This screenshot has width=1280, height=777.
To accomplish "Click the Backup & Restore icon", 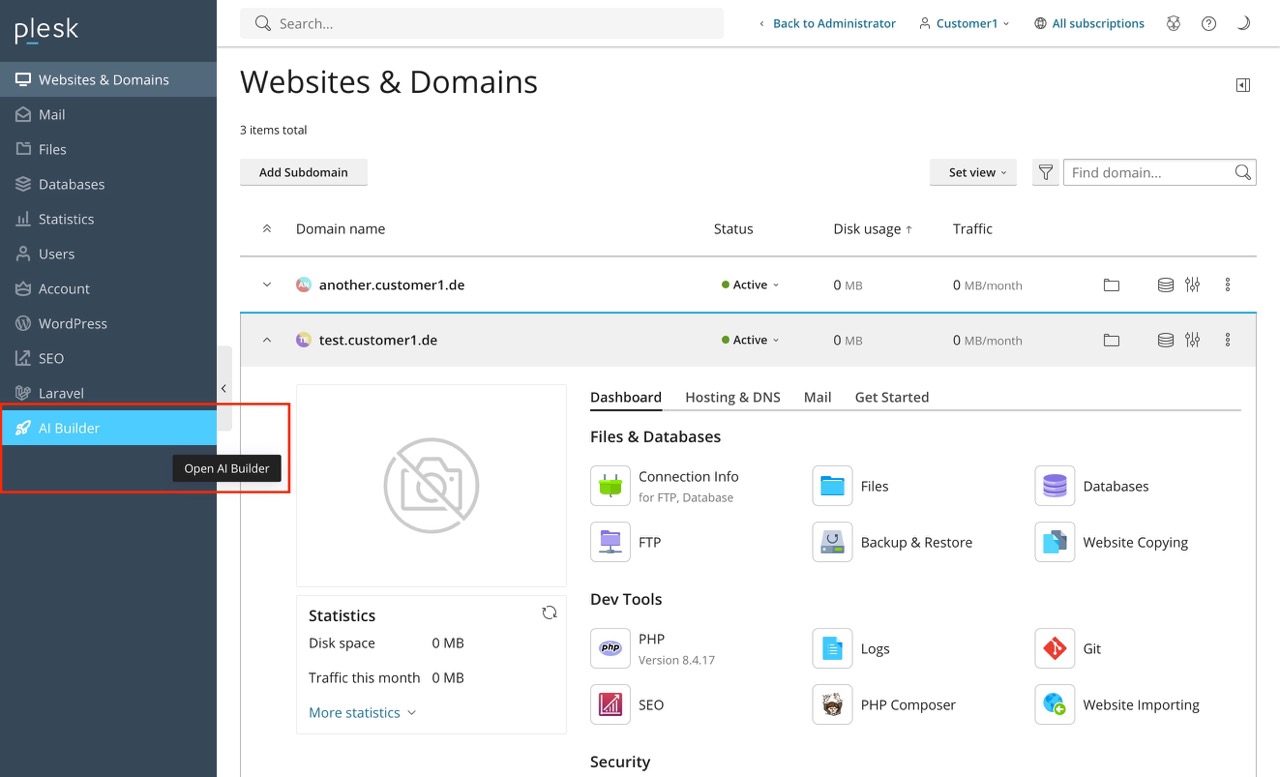I will pyautogui.click(x=831, y=542).
